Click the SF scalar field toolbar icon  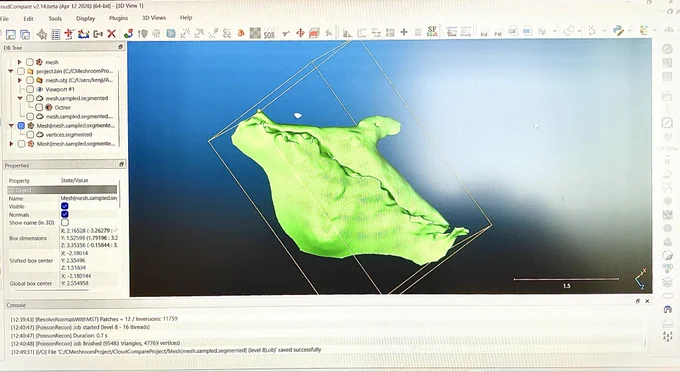(x=432, y=31)
